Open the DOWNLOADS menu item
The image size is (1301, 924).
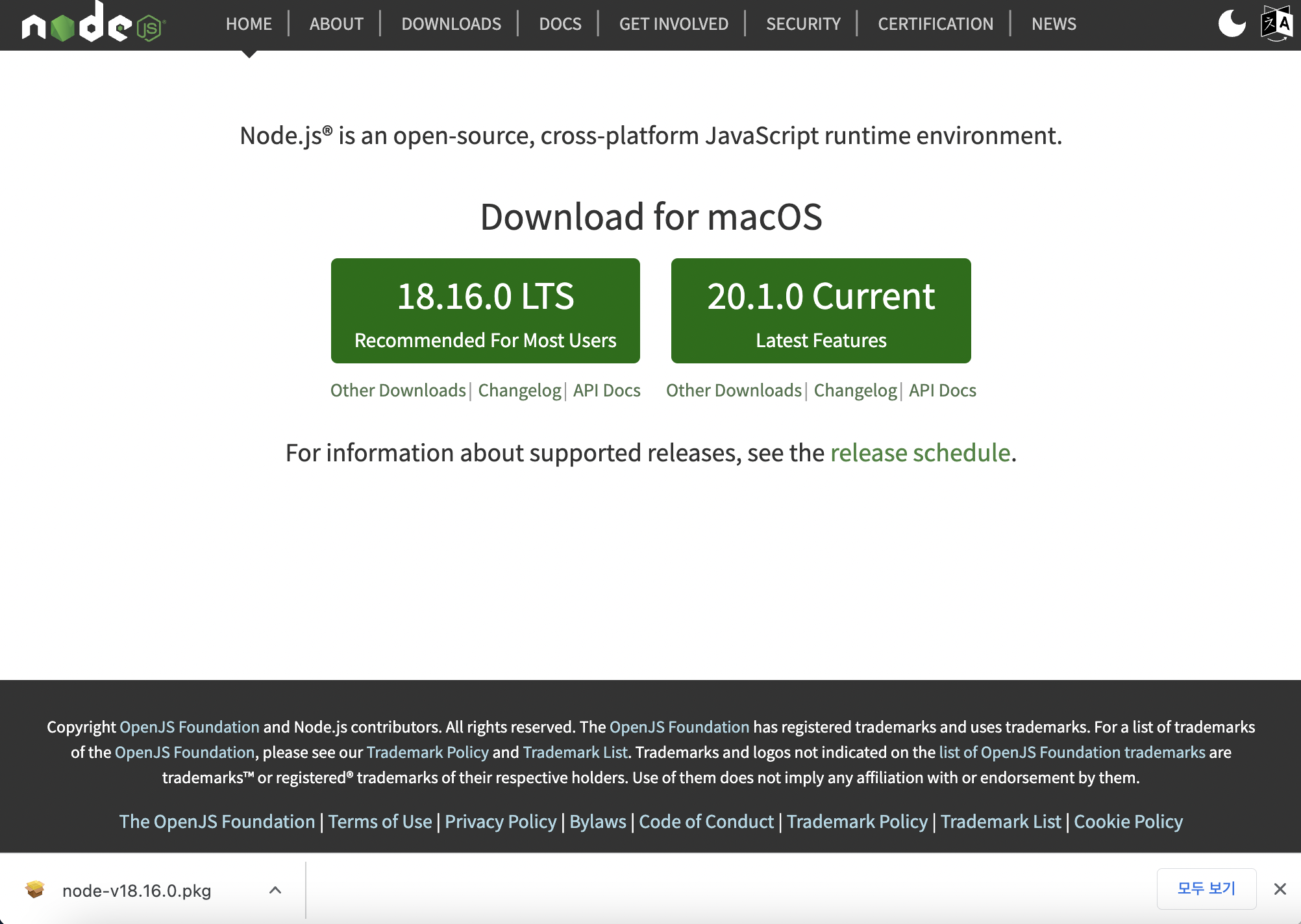tap(451, 24)
